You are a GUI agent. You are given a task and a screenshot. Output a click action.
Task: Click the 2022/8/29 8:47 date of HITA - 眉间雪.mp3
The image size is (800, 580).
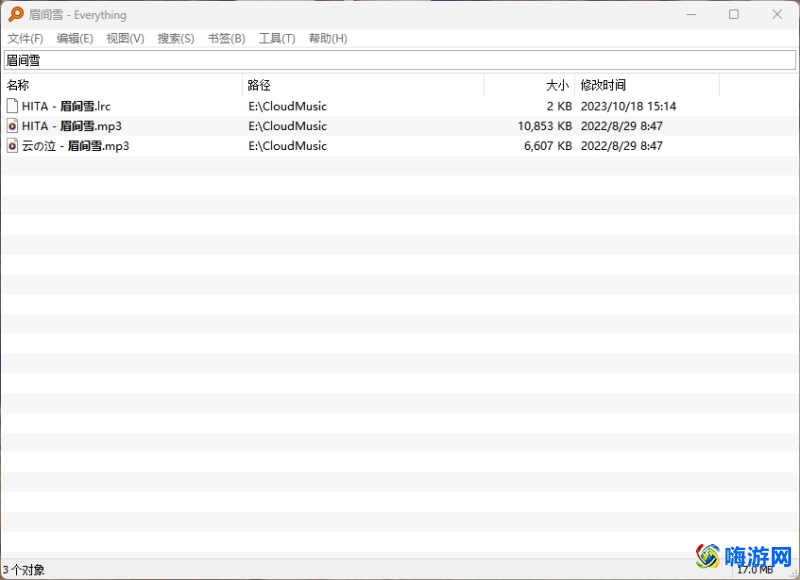[621, 126]
